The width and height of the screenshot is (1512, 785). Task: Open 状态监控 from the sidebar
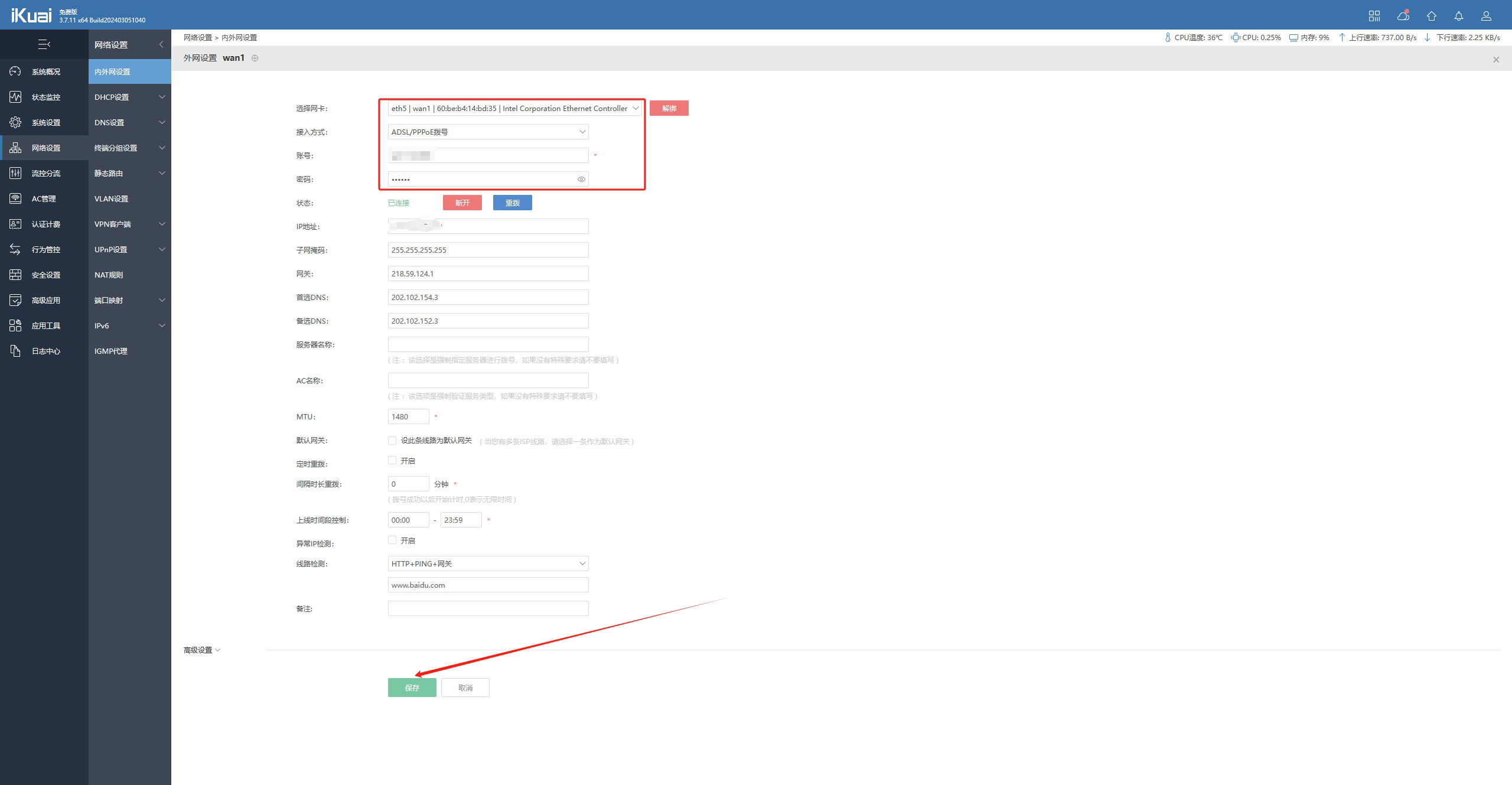(45, 97)
